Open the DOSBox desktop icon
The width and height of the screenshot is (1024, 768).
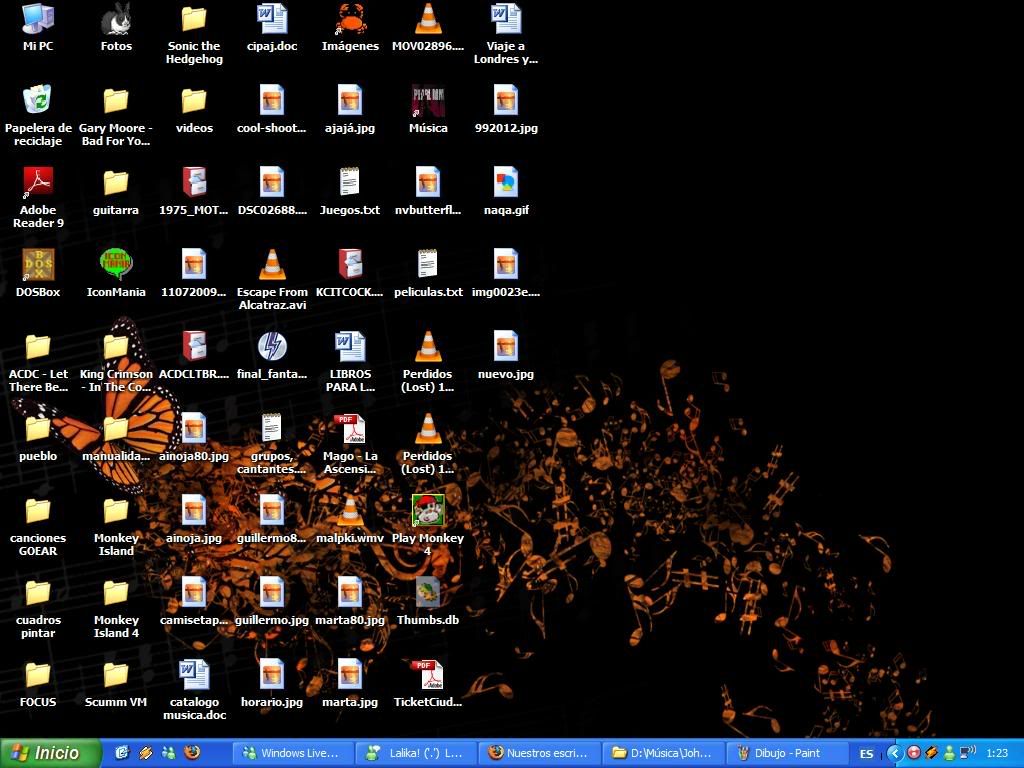[x=38, y=265]
